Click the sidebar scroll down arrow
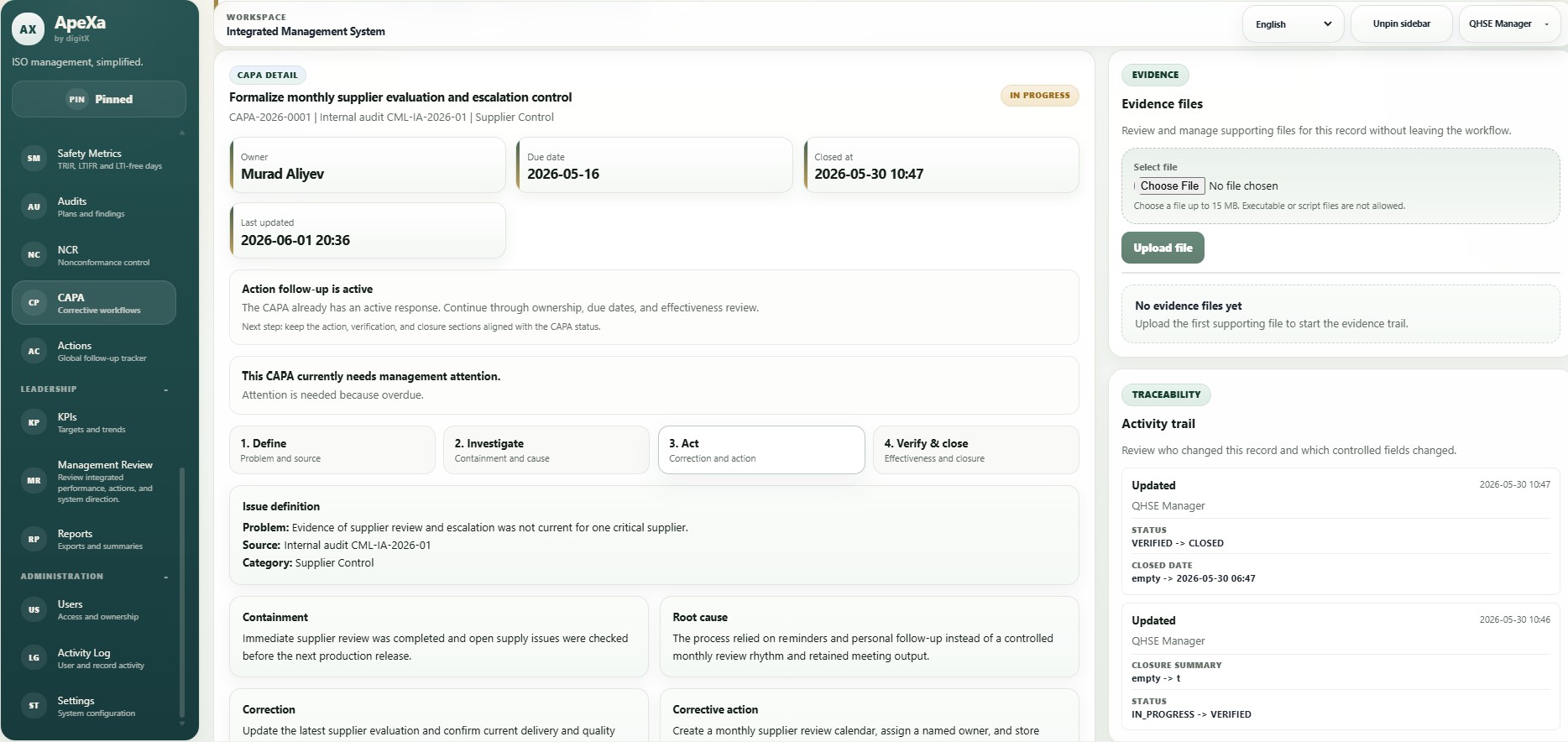 (182, 723)
